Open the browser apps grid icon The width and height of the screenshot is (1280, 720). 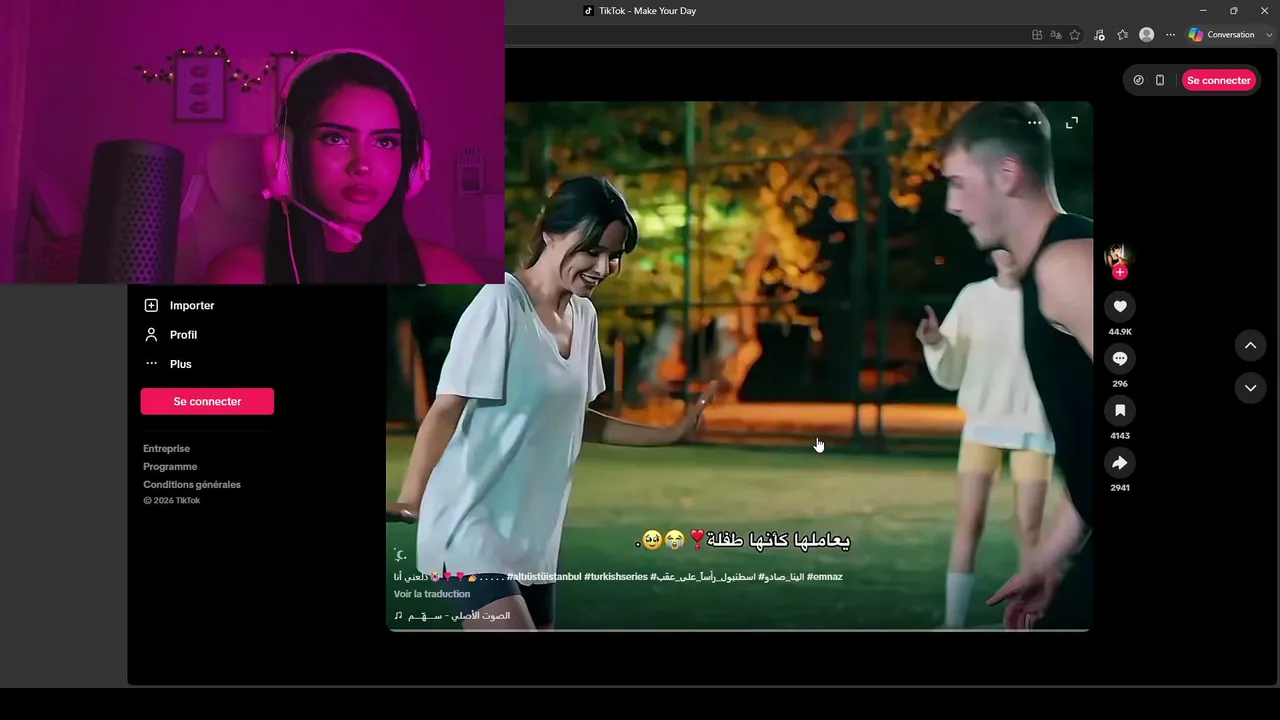coord(1037,35)
